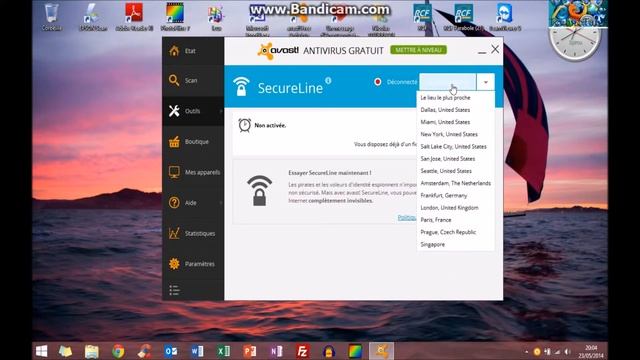This screenshot has width=640, height=360.
Task: Open the Boutique shop section
Action: pyautogui.click(x=193, y=142)
